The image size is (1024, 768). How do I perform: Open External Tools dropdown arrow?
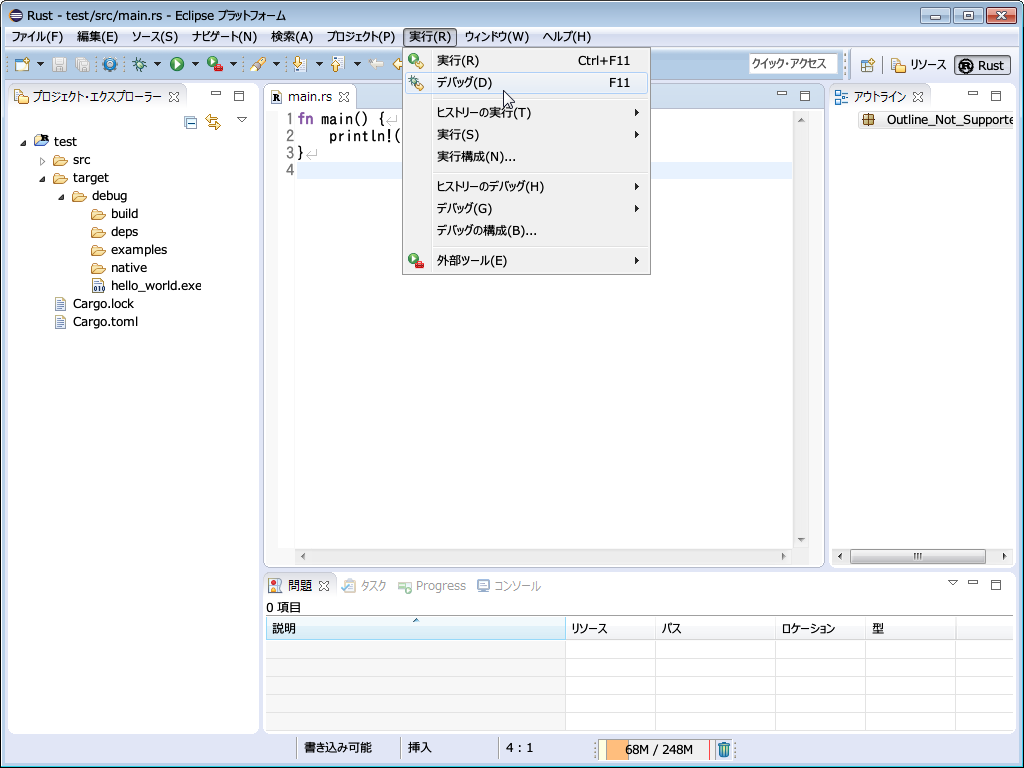[x=233, y=64]
